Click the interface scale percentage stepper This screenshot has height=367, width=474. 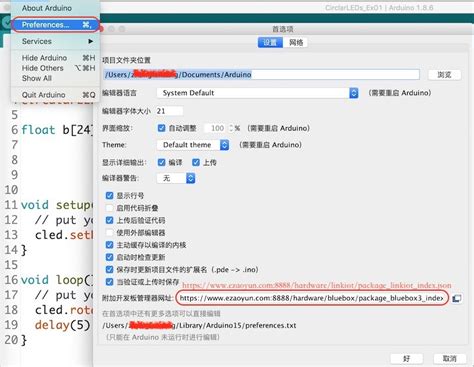pos(231,128)
